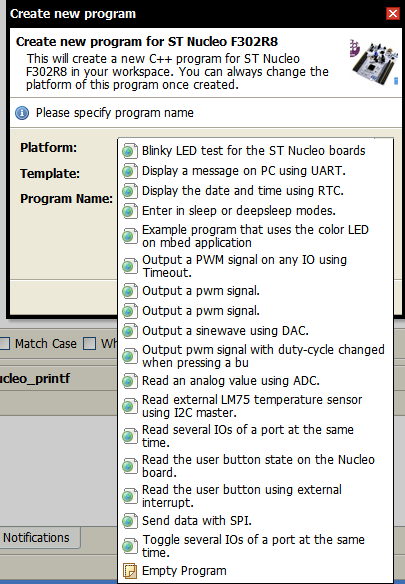405x584 pixels.
Task: Click the icon beside sinewave using DAC entry
Action: 130,331
